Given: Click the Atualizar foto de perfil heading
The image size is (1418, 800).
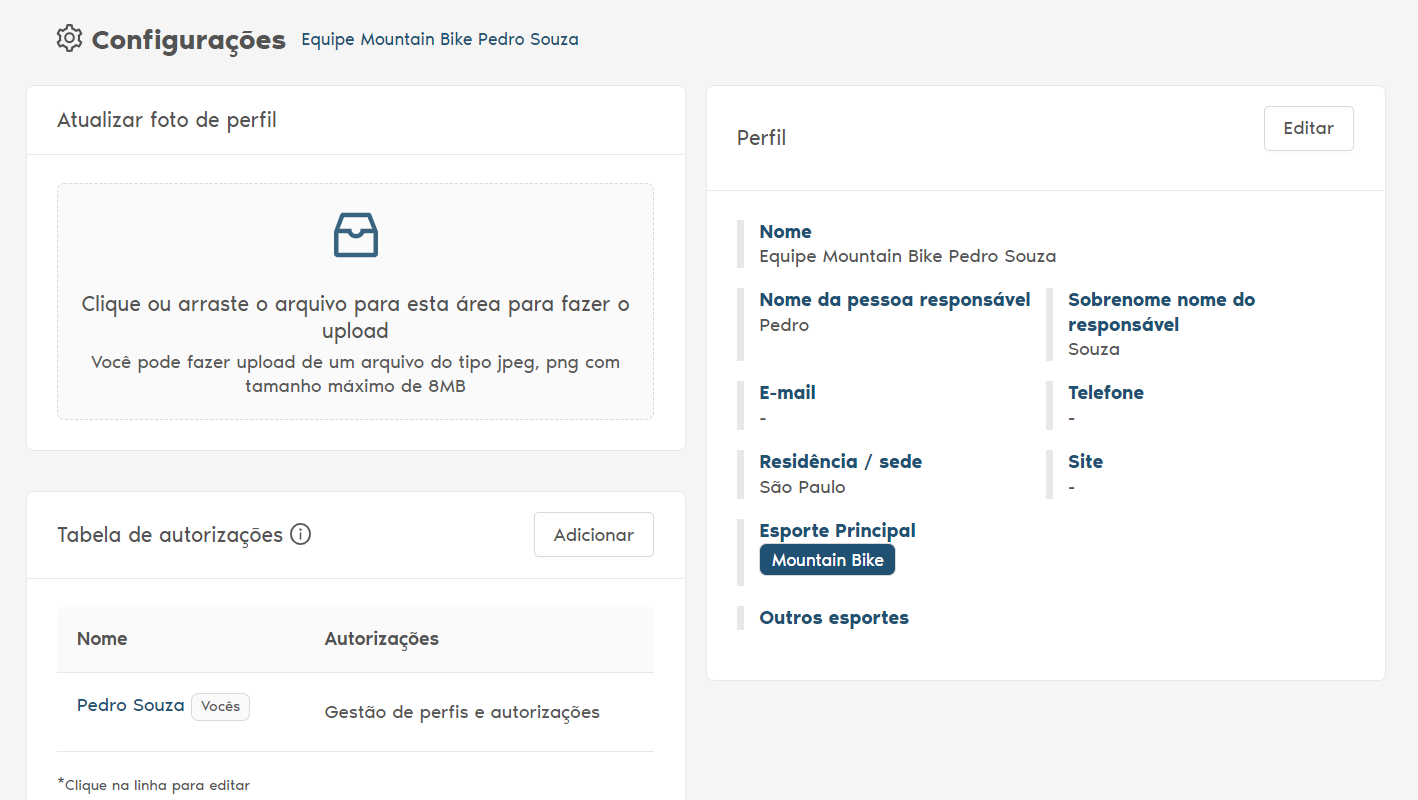Looking at the screenshot, I should [167, 121].
